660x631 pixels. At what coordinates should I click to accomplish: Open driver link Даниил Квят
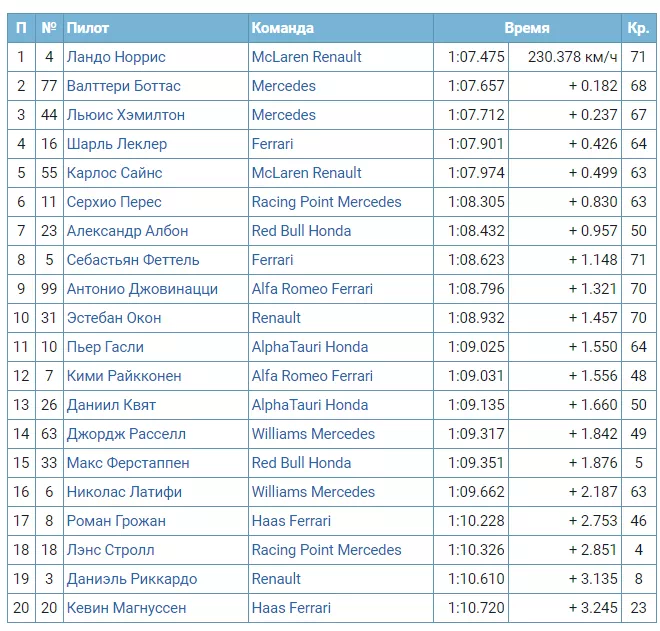[x=112, y=405]
